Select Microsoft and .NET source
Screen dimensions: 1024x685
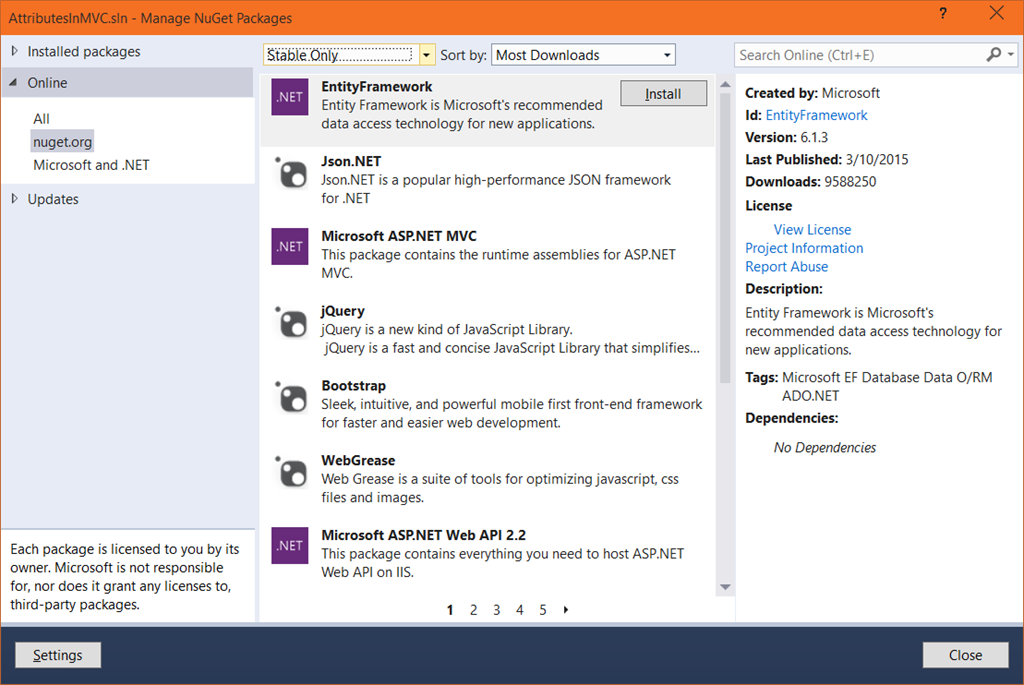click(x=91, y=165)
